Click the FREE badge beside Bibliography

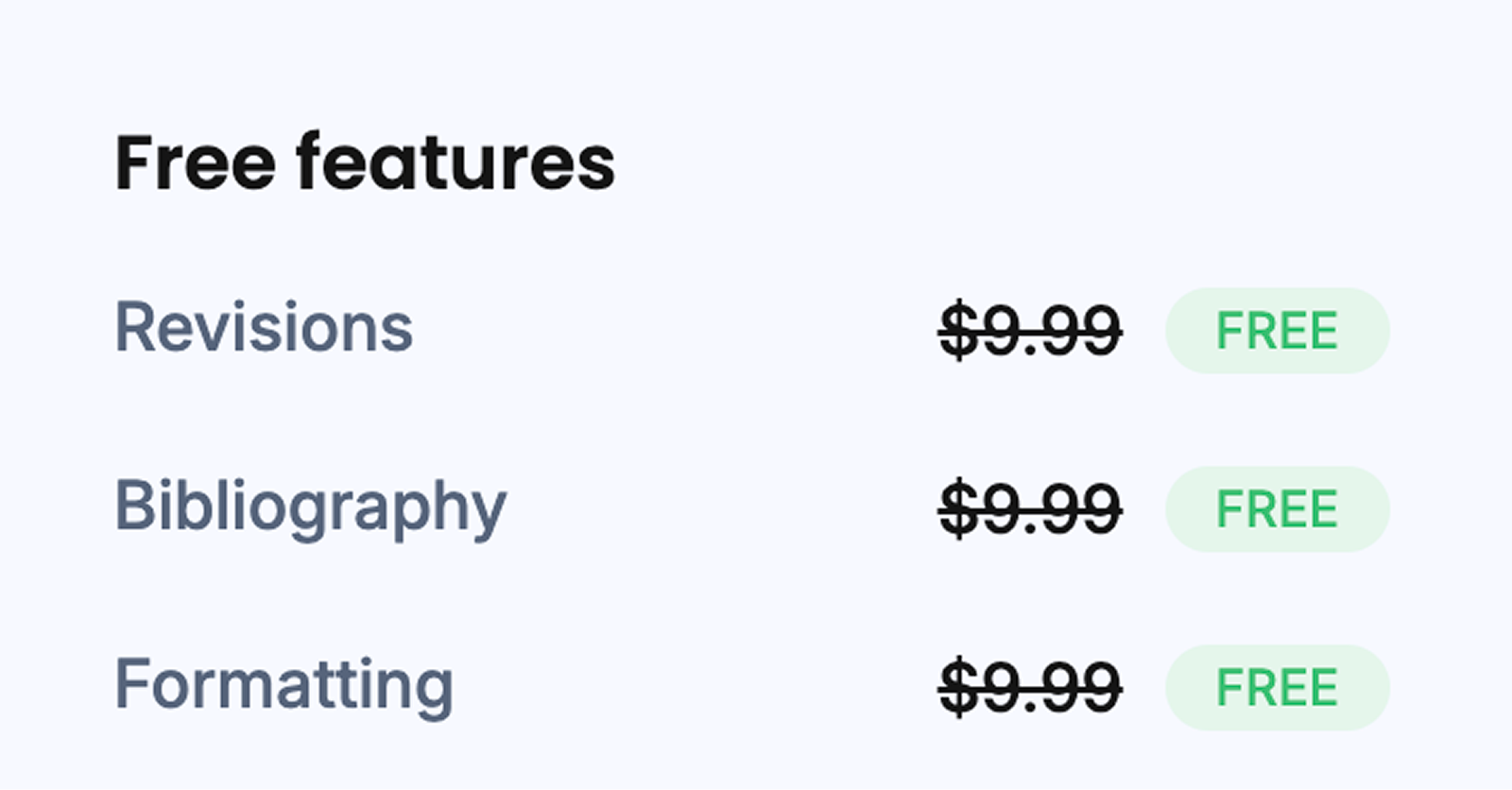[x=1277, y=509]
